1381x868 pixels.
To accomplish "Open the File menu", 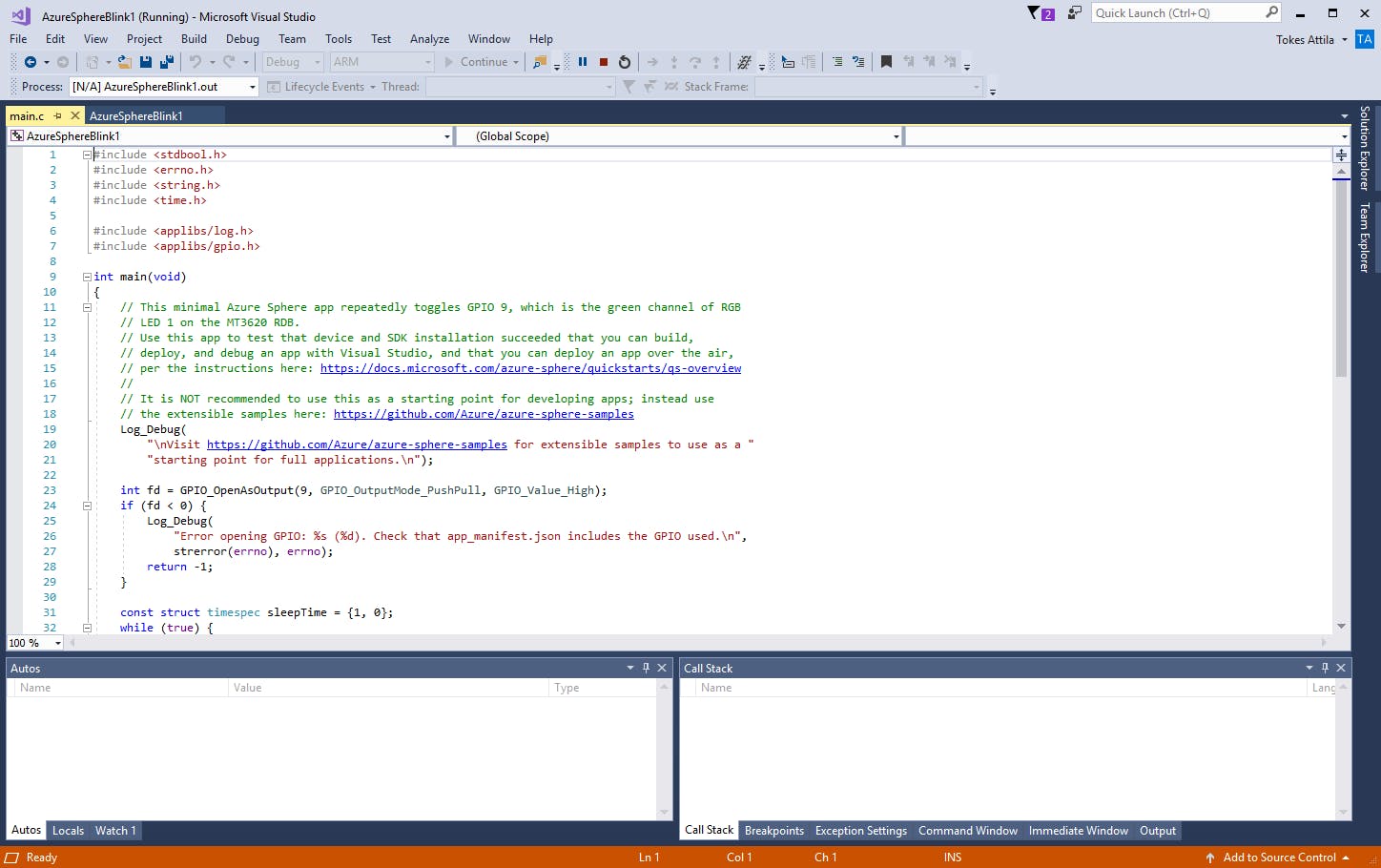I will click(x=18, y=39).
